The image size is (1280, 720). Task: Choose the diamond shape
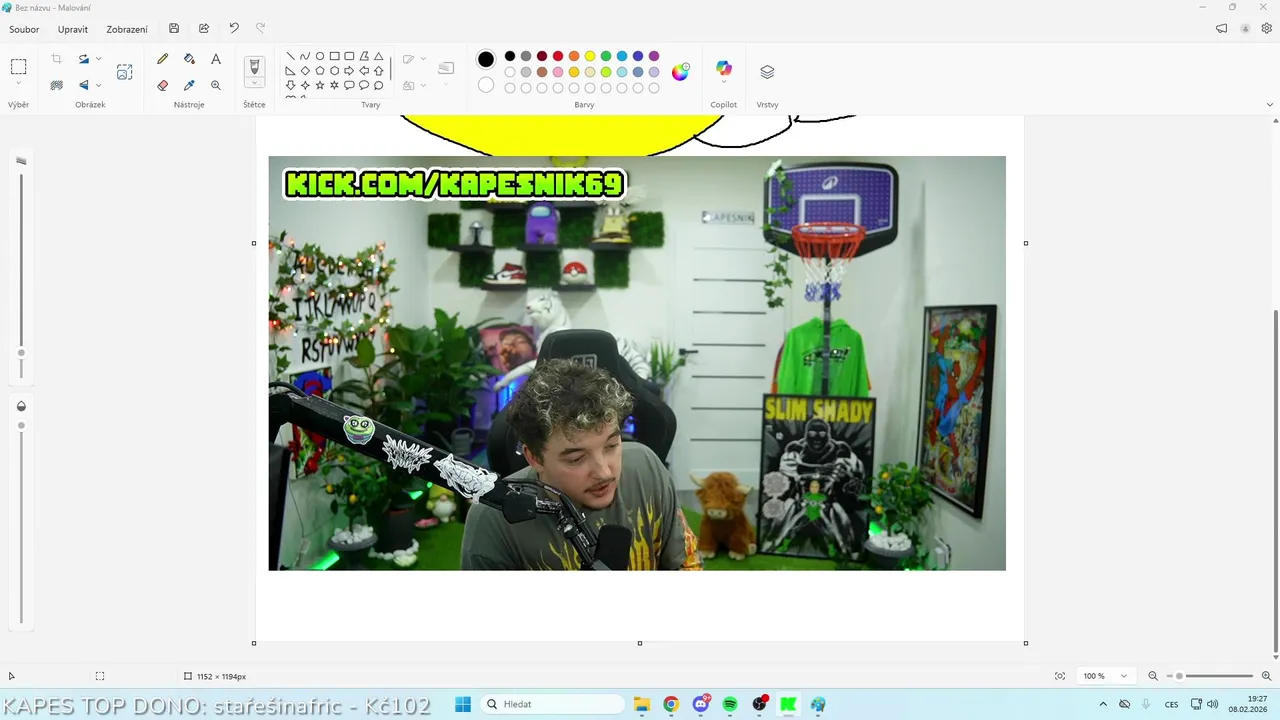(x=305, y=71)
